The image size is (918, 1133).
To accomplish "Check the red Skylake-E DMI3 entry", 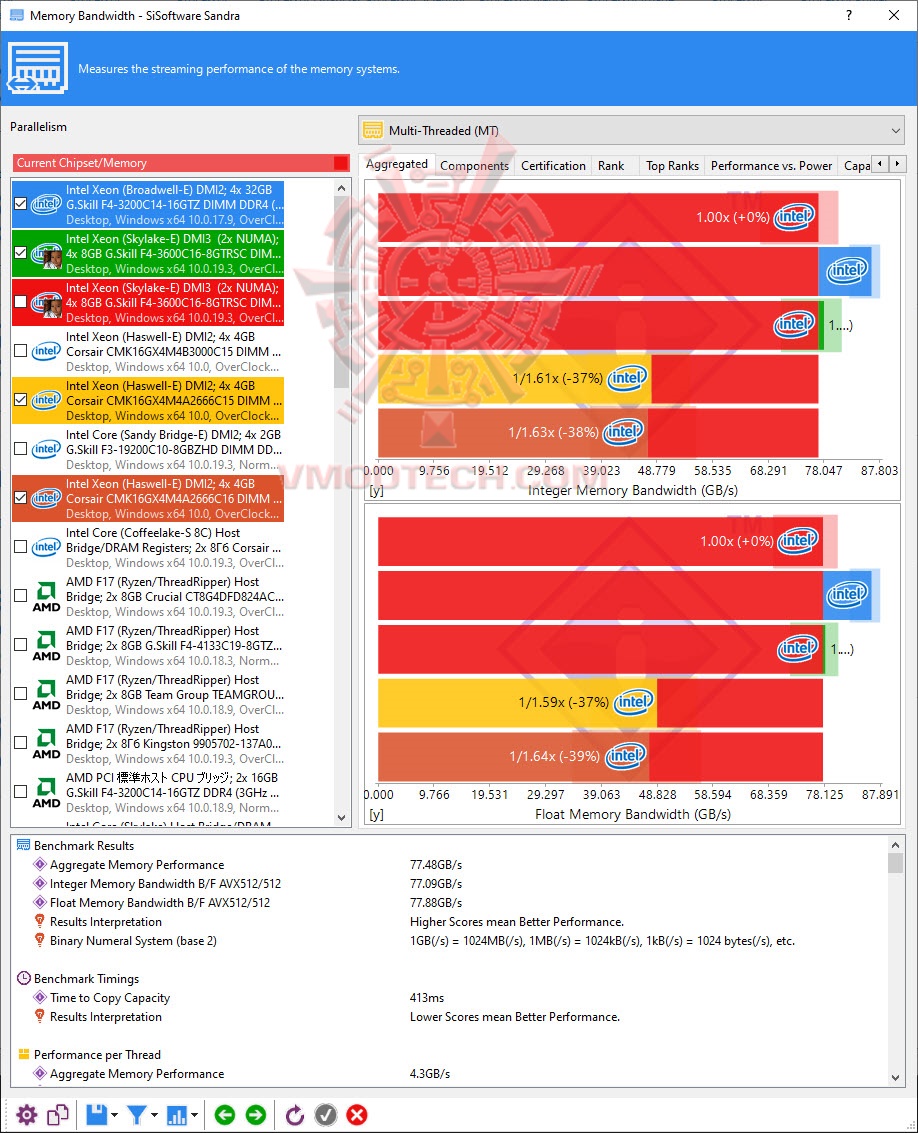I will (20, 302).
